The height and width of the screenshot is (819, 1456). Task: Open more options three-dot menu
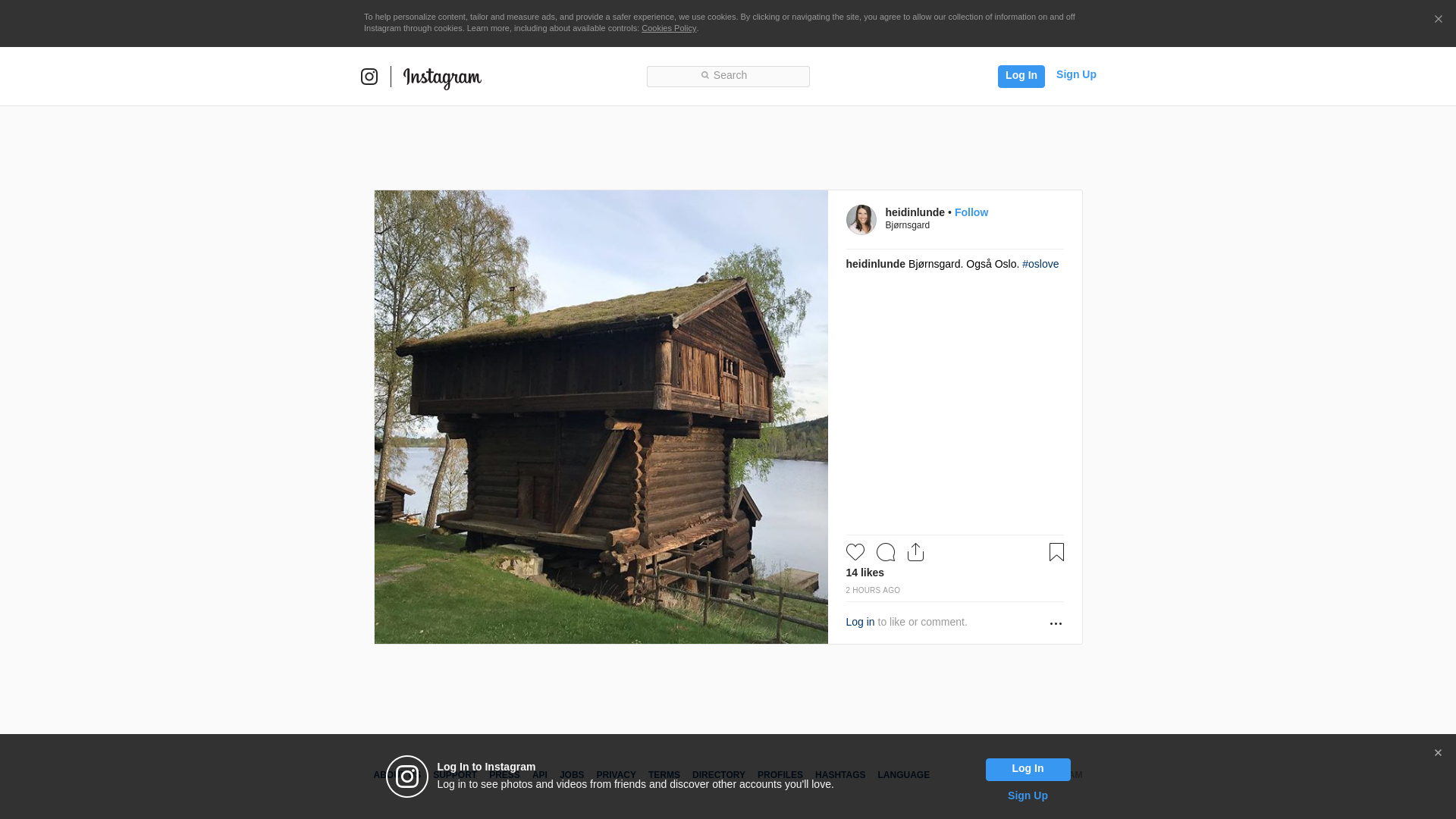coord(1056,623)
